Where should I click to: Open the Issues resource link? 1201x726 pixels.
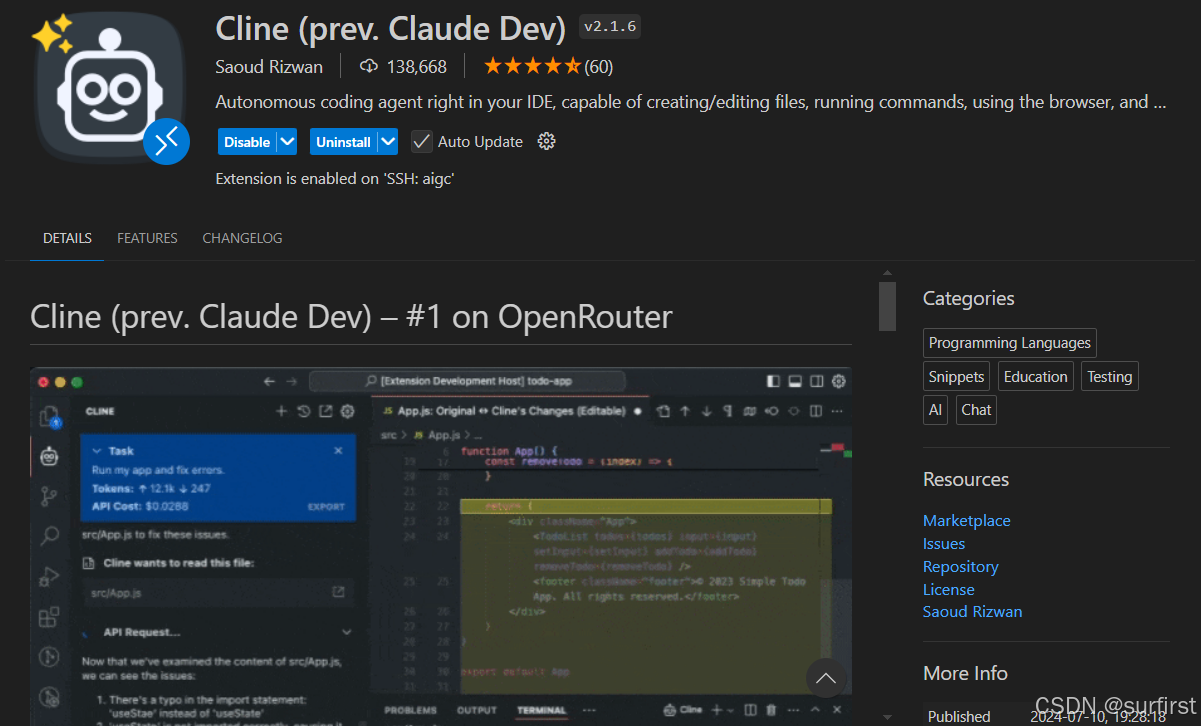pyautogui.click(x=944, y=543)
